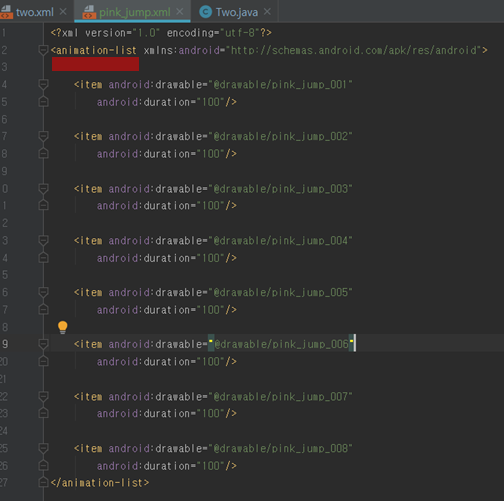Collapse the pink_jump_004 item fold marker
504x501 pixels.
(x=43, y=241)
